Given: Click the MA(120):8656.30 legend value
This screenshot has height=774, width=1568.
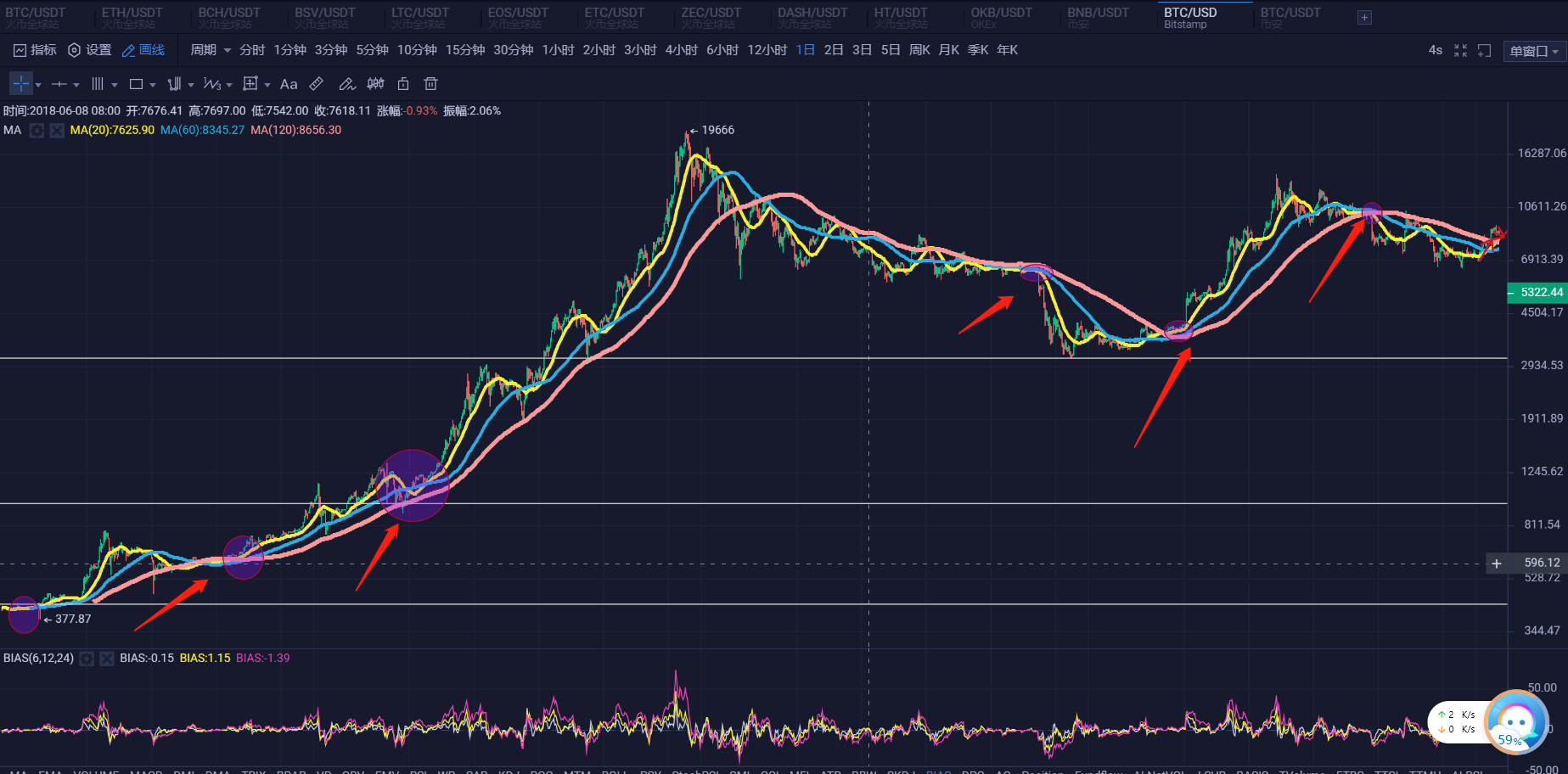Looking at the screenshot, I should pyautogui.click(x=296, y=131).
